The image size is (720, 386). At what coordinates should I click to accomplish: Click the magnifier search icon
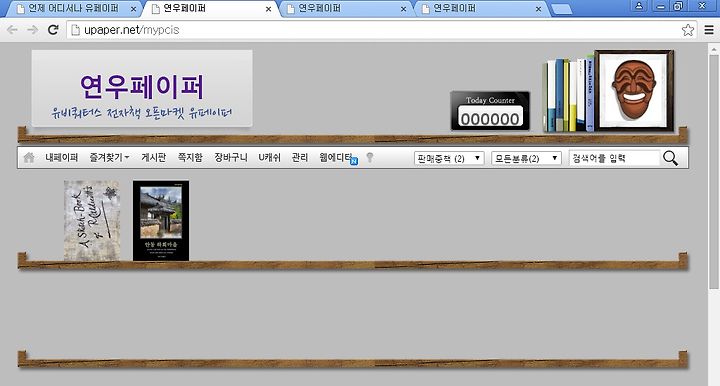(670, 158)
